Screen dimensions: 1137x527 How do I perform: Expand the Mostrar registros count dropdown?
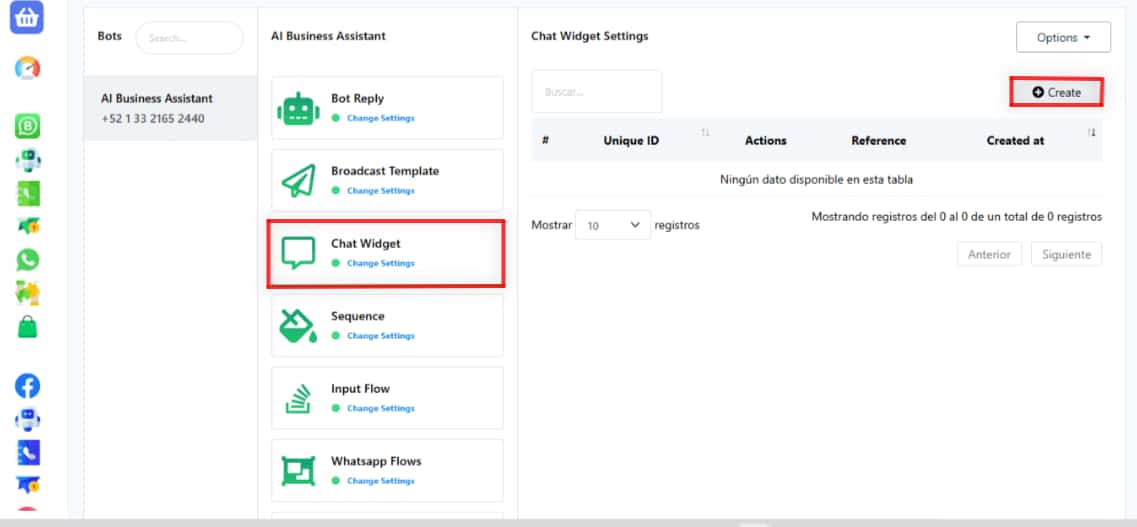click(x=612, y=225)
